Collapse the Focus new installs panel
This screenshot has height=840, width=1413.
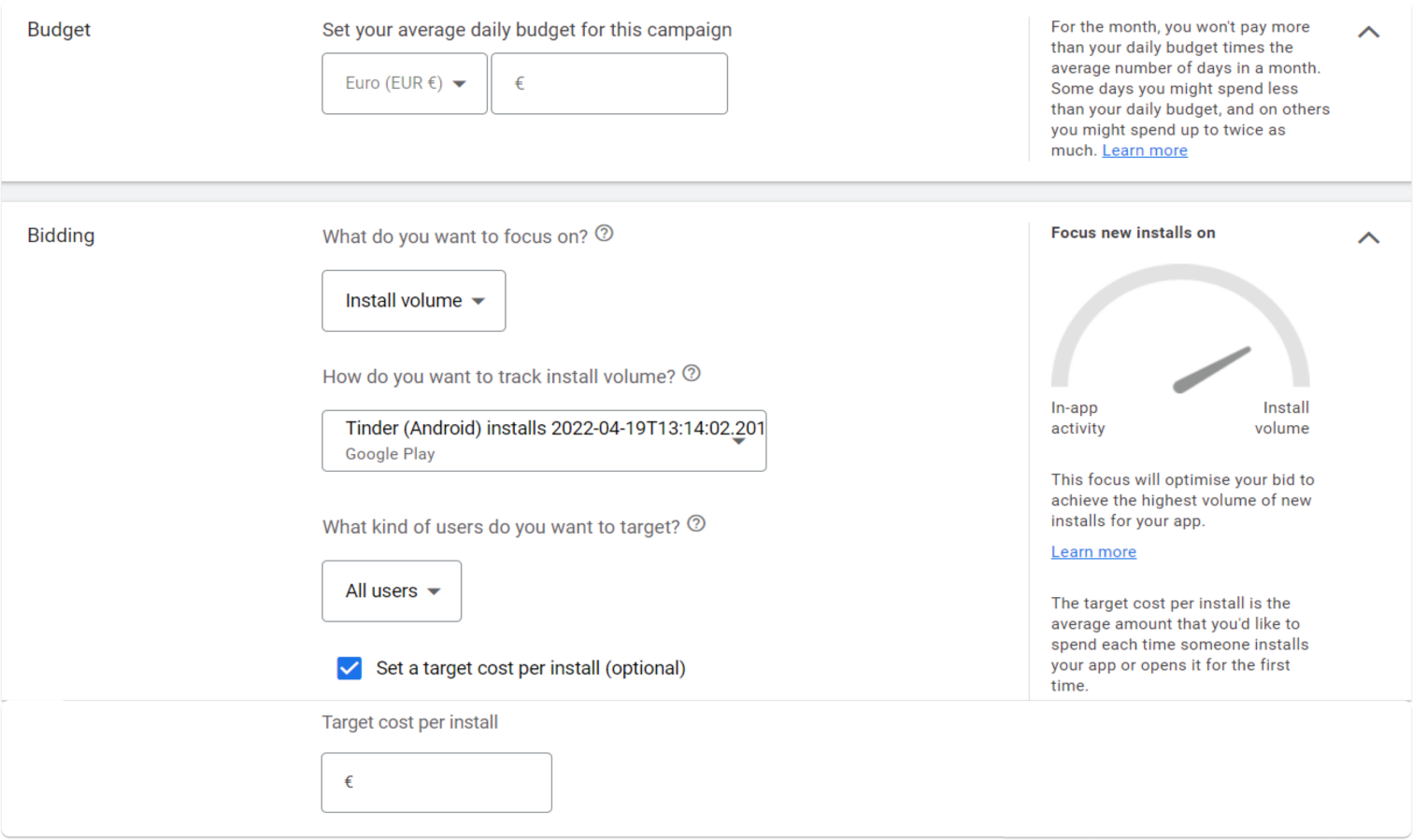click(x=1368, y=237)
